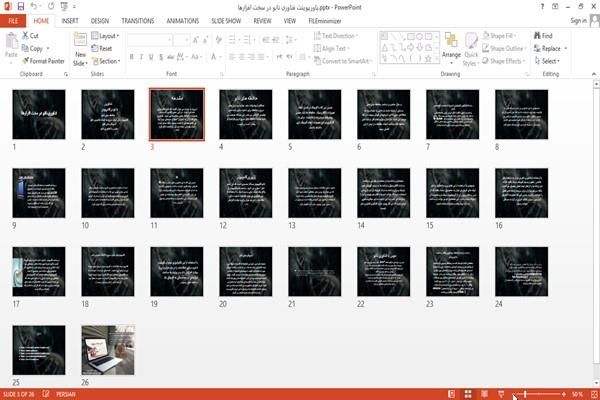Align text to the left
Viewport: 600px width, 400px height.
coord(232,57)
